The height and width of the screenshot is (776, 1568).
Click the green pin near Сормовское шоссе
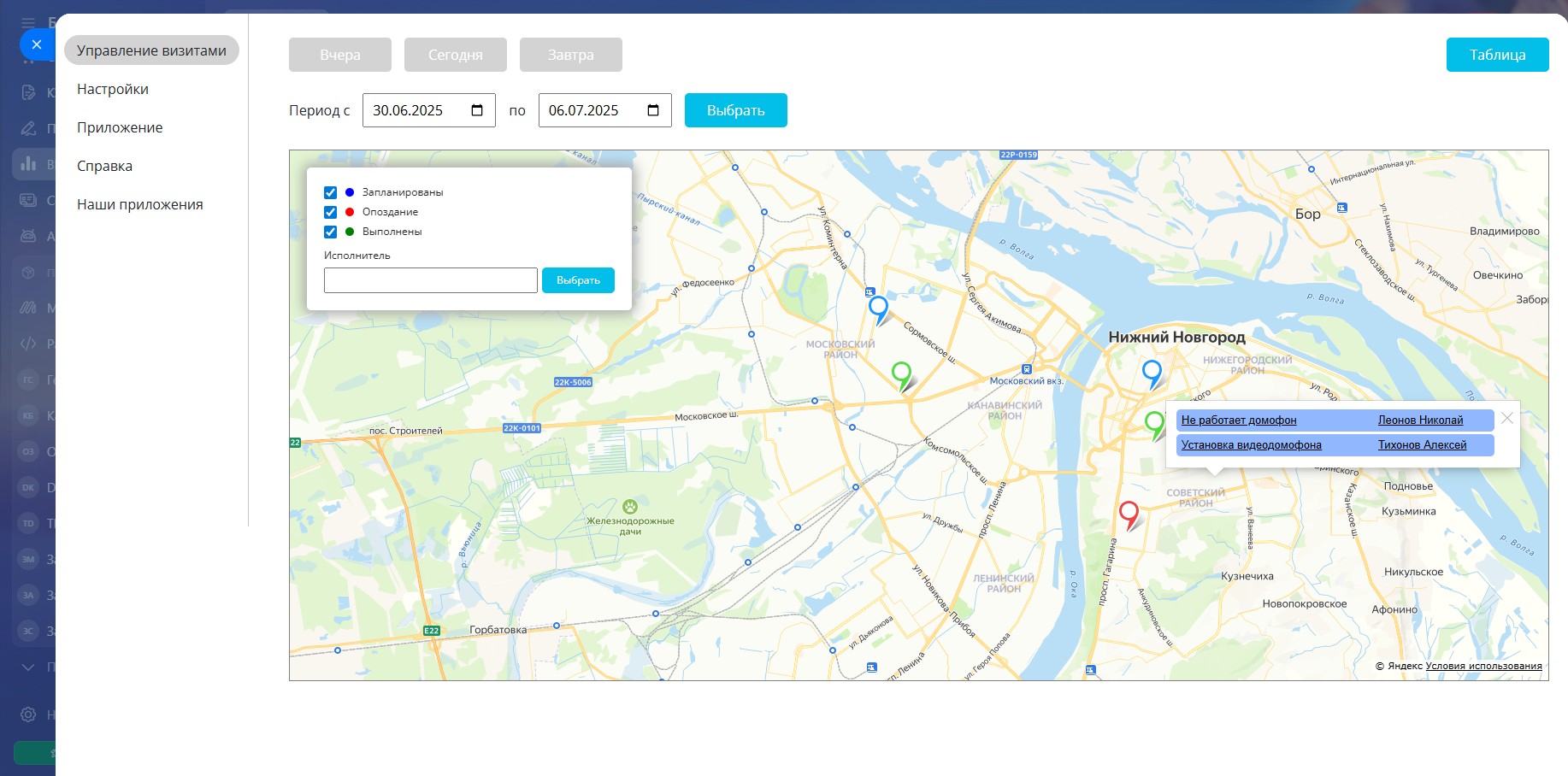[901, 373]
